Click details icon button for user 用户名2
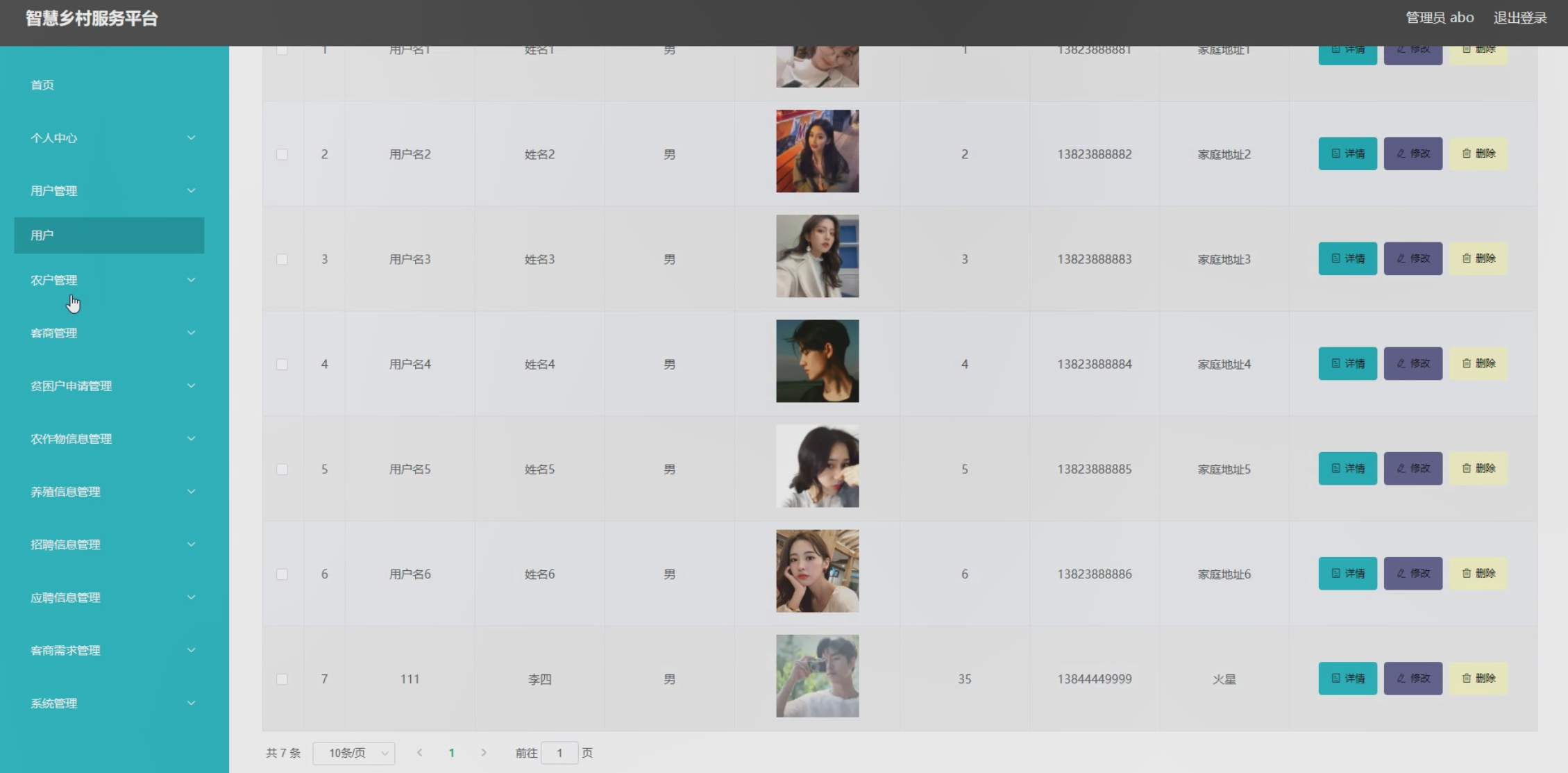 pyautogui.click(x=1347, y=153)
